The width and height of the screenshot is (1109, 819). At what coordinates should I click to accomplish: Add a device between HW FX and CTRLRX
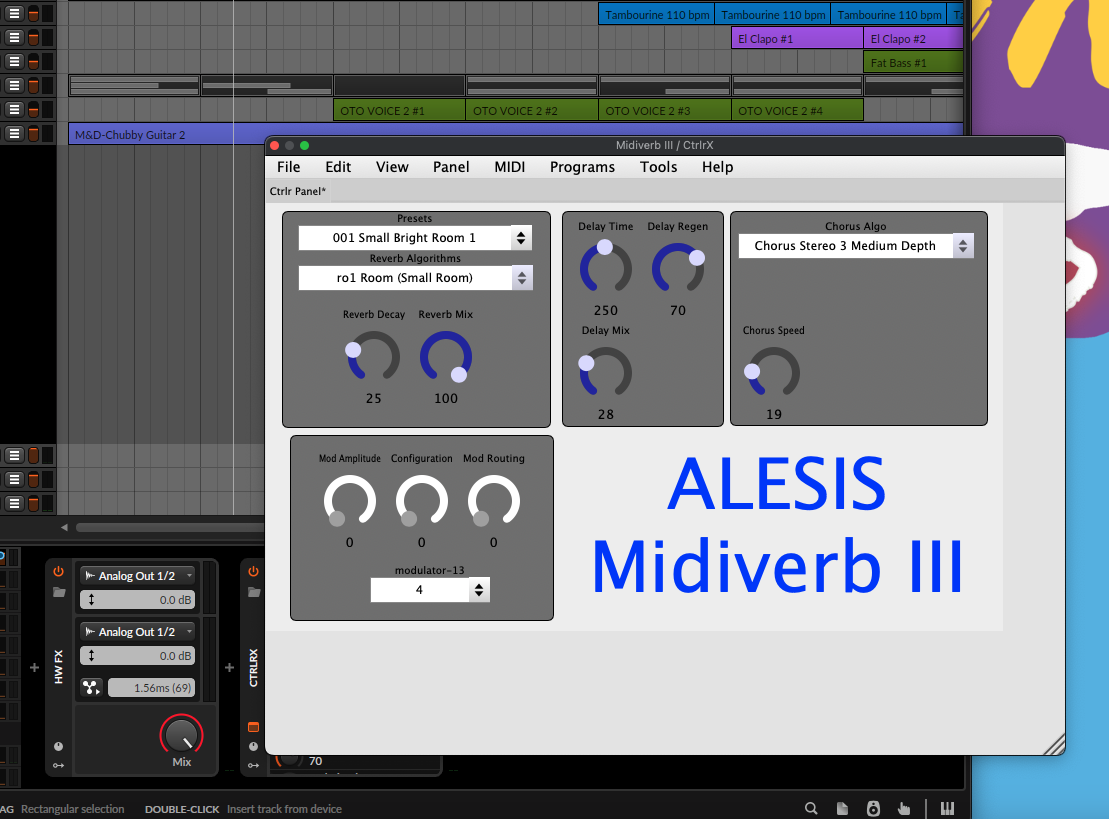click(229, 667)
